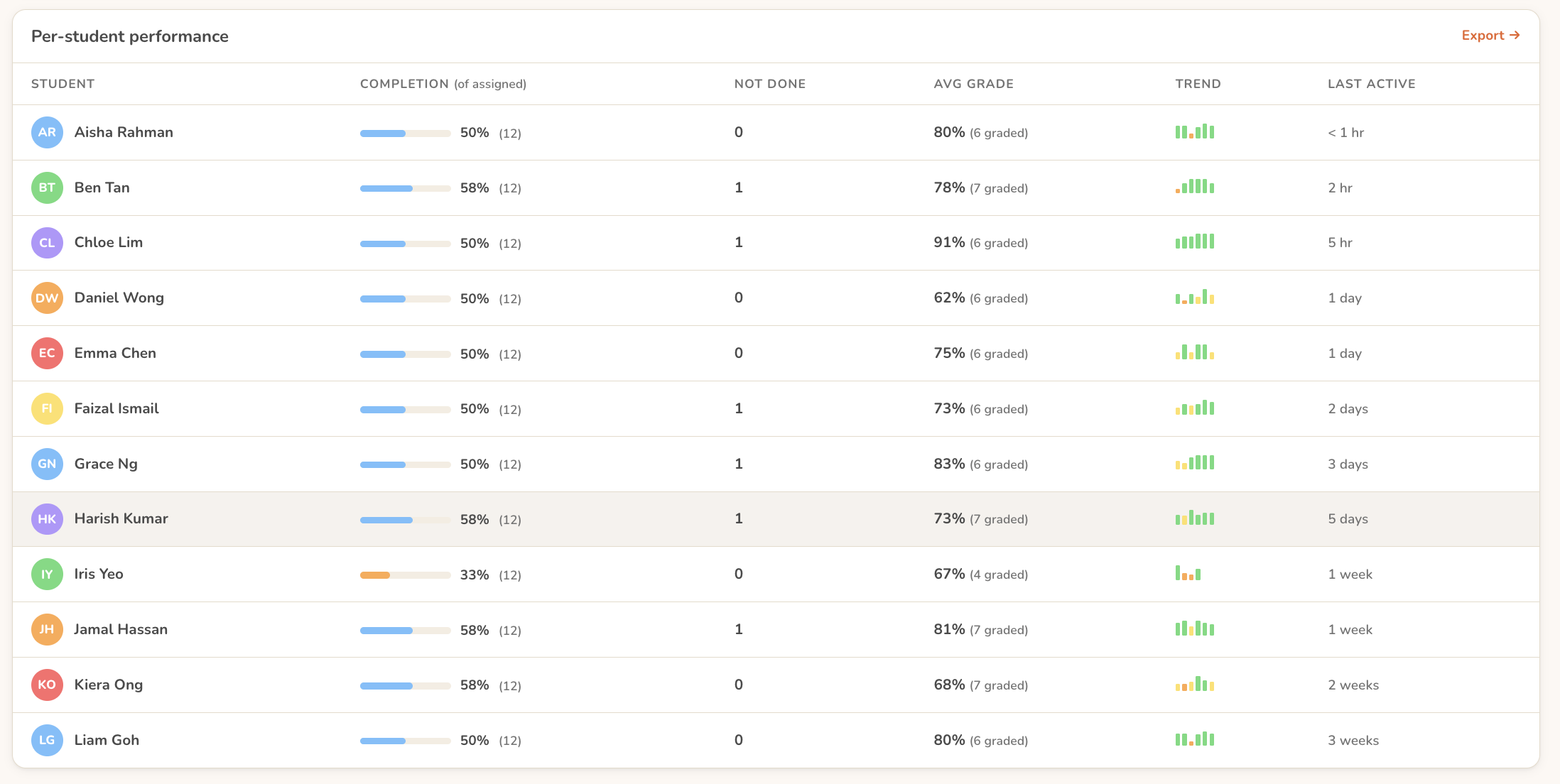Screen dimensions: 1560x784
Task: Click Ben Tan's 58% completion value
Action: [x=475, y=187]
